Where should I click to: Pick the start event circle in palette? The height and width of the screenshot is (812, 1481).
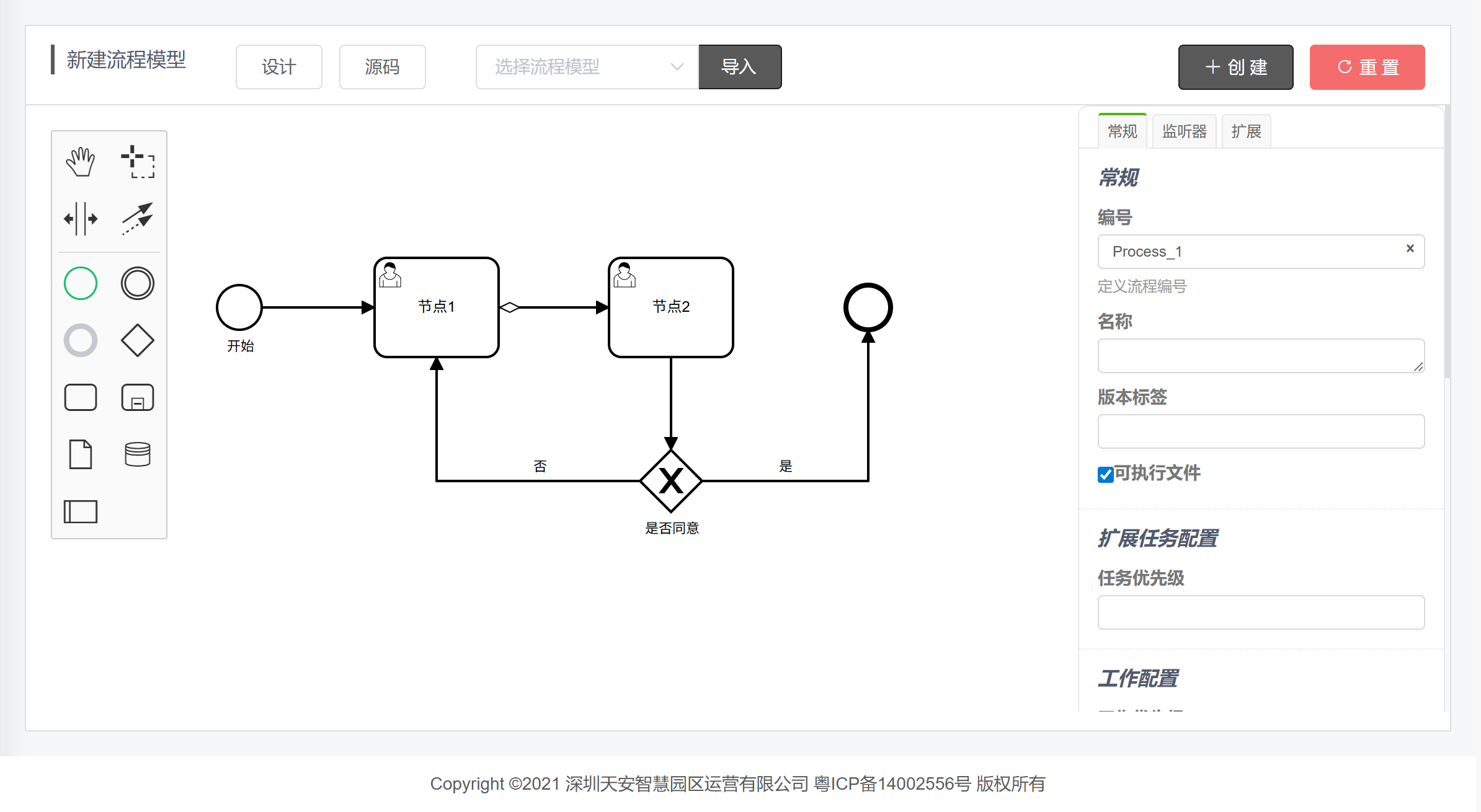point(81,283)
